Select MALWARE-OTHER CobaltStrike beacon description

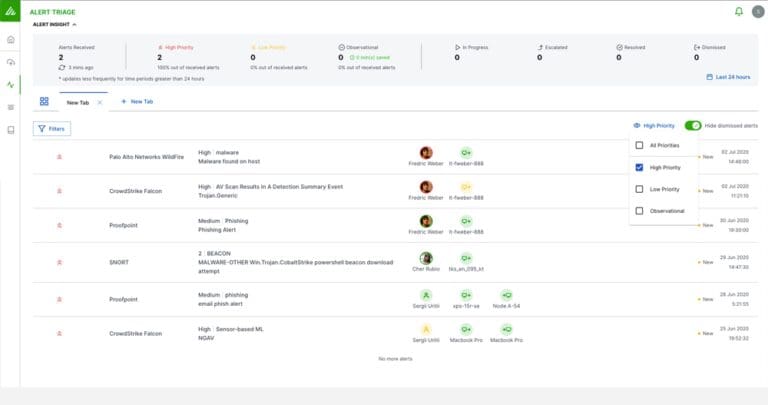click(x=295, y=267)
